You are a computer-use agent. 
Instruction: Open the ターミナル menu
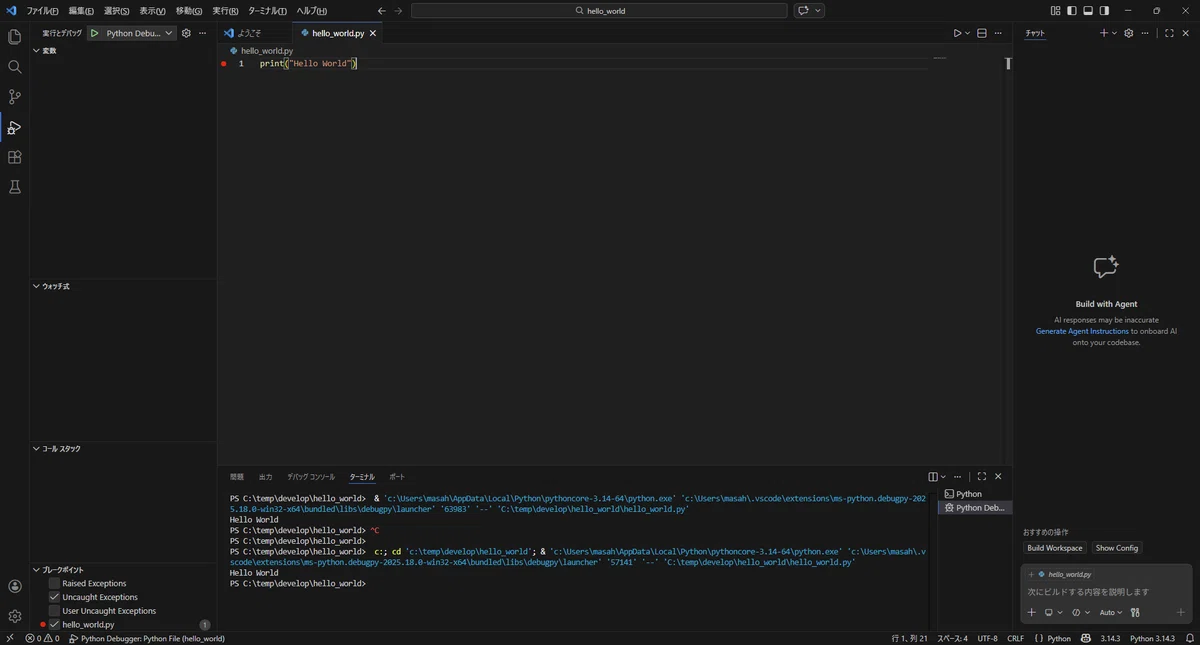coord(267,10)
